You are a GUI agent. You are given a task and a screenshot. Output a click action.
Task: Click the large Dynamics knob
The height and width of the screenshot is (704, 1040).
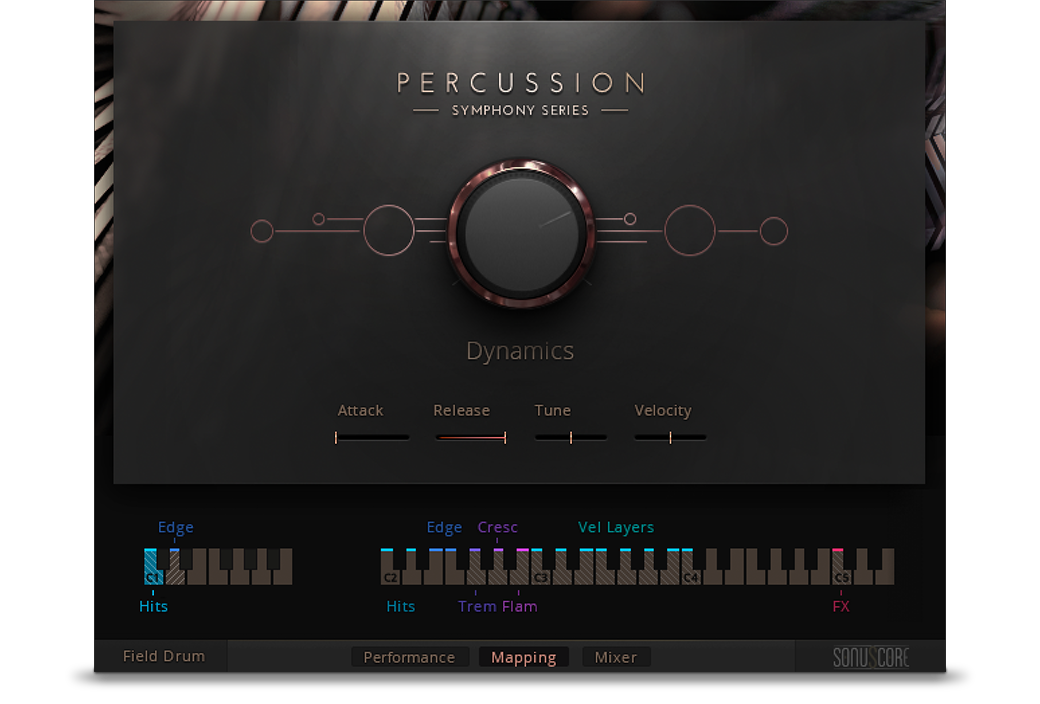pos(521,233)
